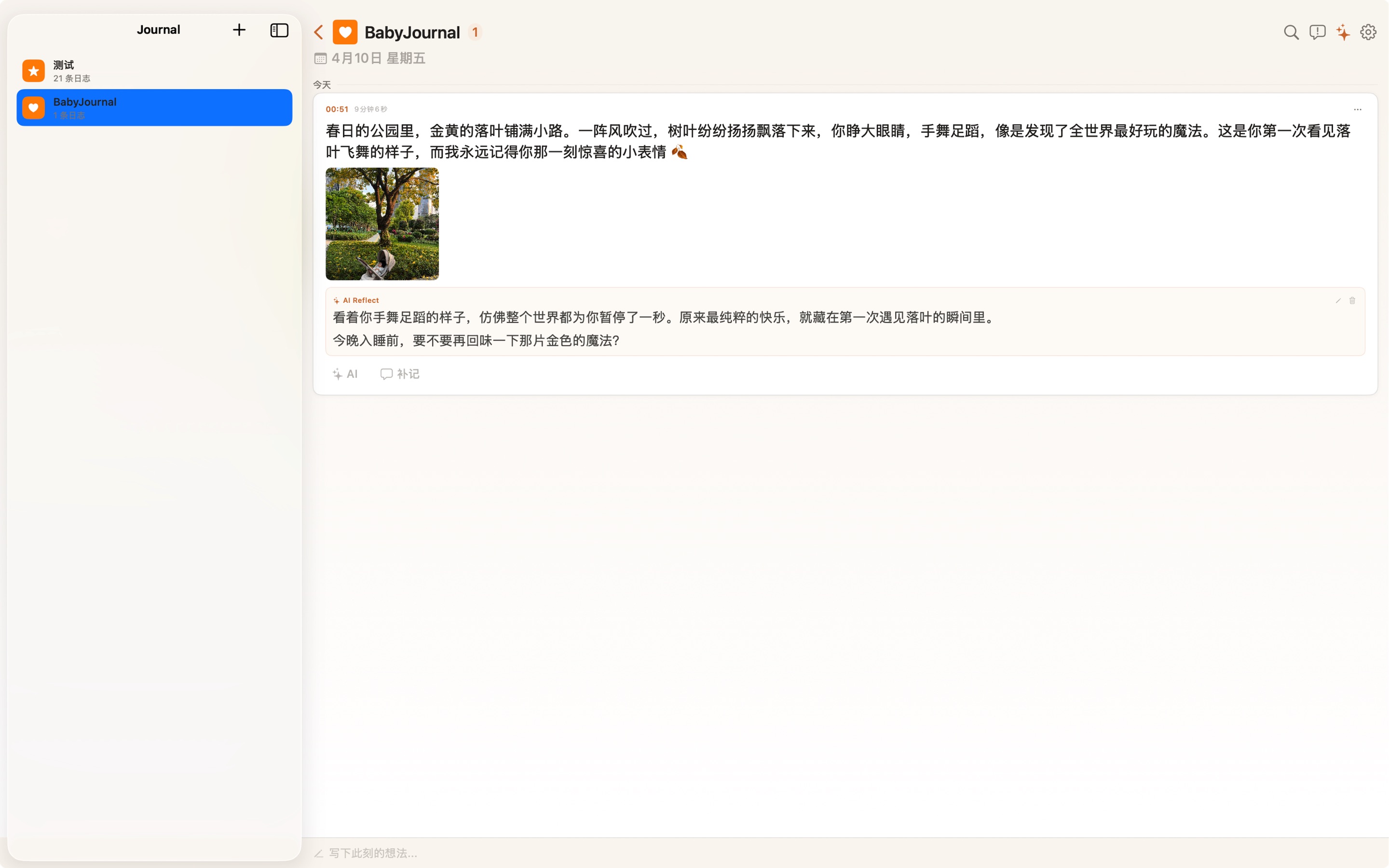Open settings via the gear icon

[1368, 32]
